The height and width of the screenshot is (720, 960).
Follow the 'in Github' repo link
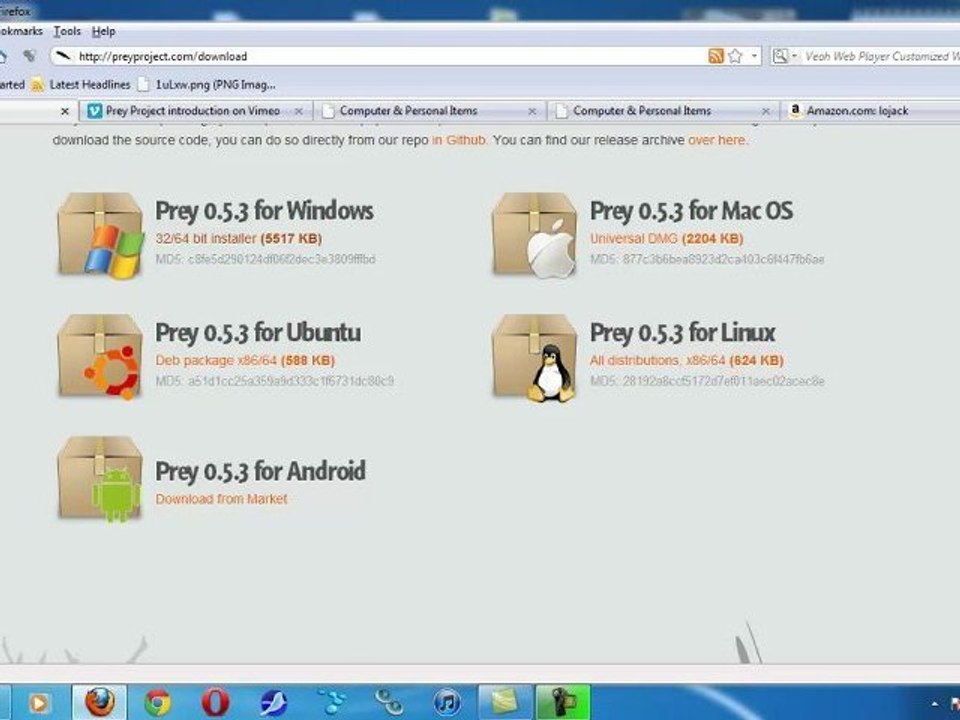point(459,140)
